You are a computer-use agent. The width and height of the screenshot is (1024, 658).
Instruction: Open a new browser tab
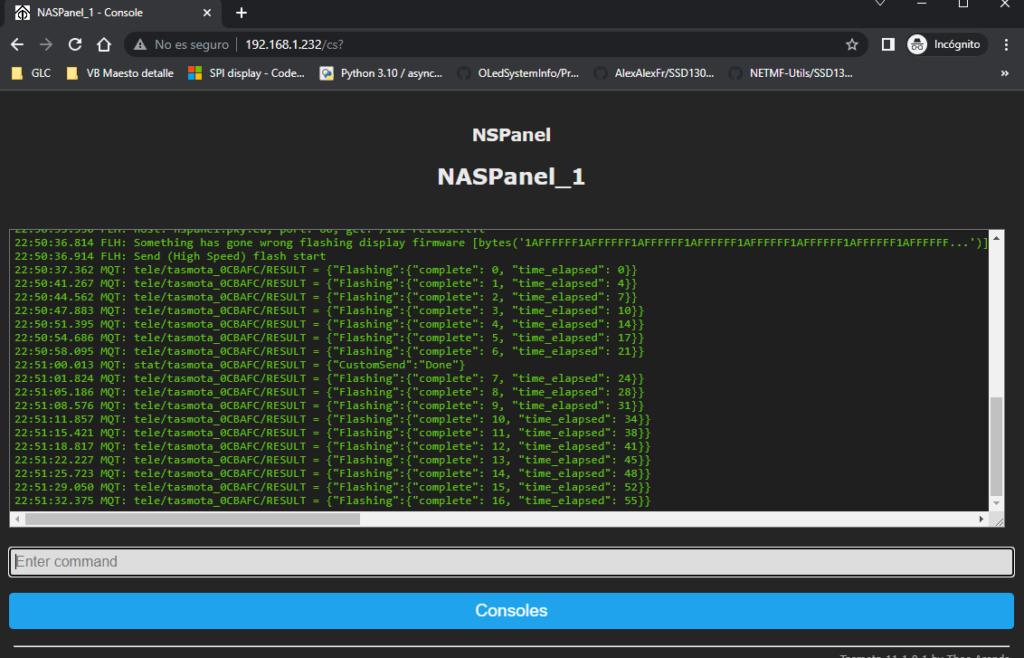[x=242, y=12]
